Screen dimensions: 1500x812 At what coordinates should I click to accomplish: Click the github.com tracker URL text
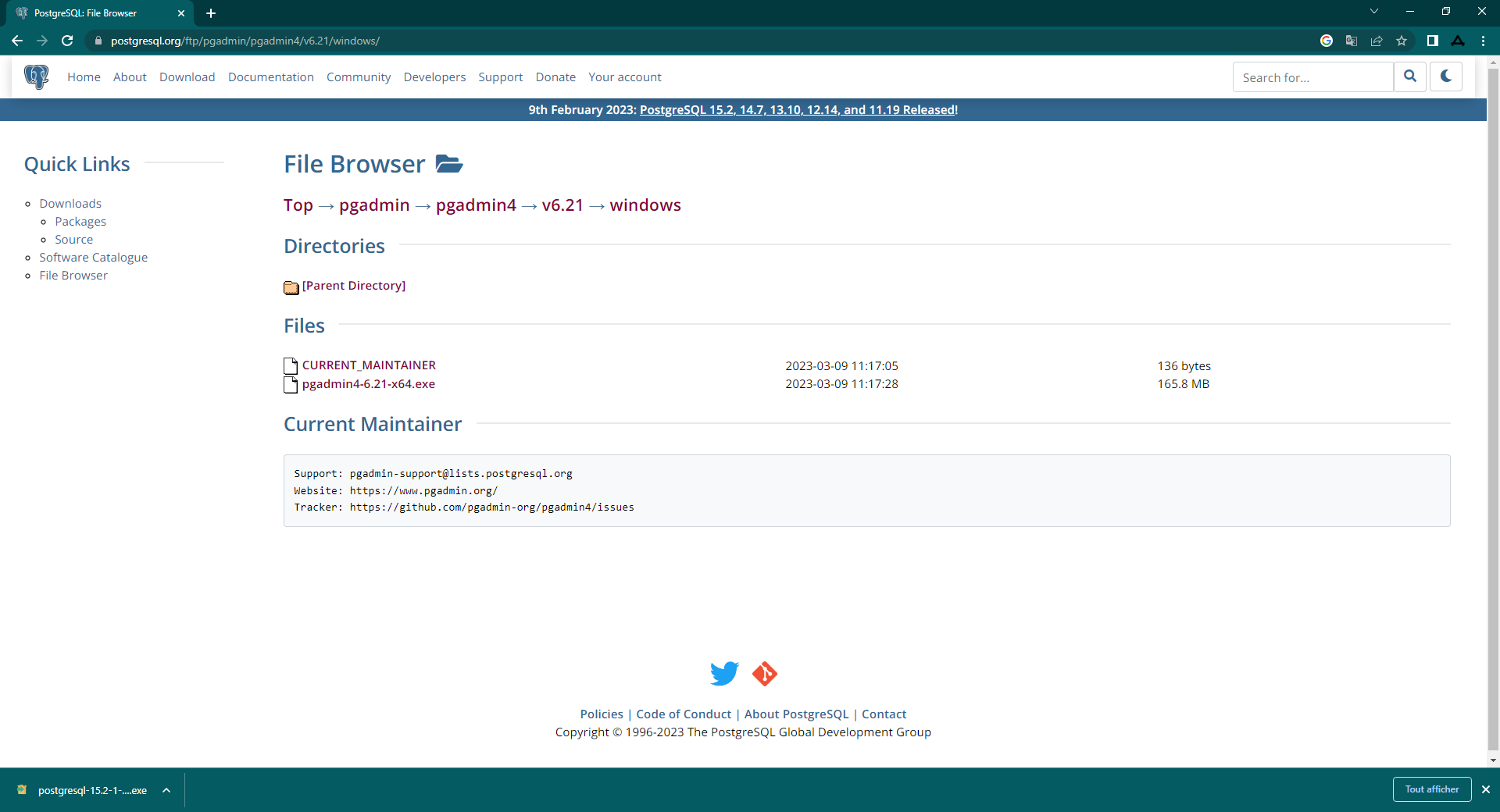(x=492, y=507)
